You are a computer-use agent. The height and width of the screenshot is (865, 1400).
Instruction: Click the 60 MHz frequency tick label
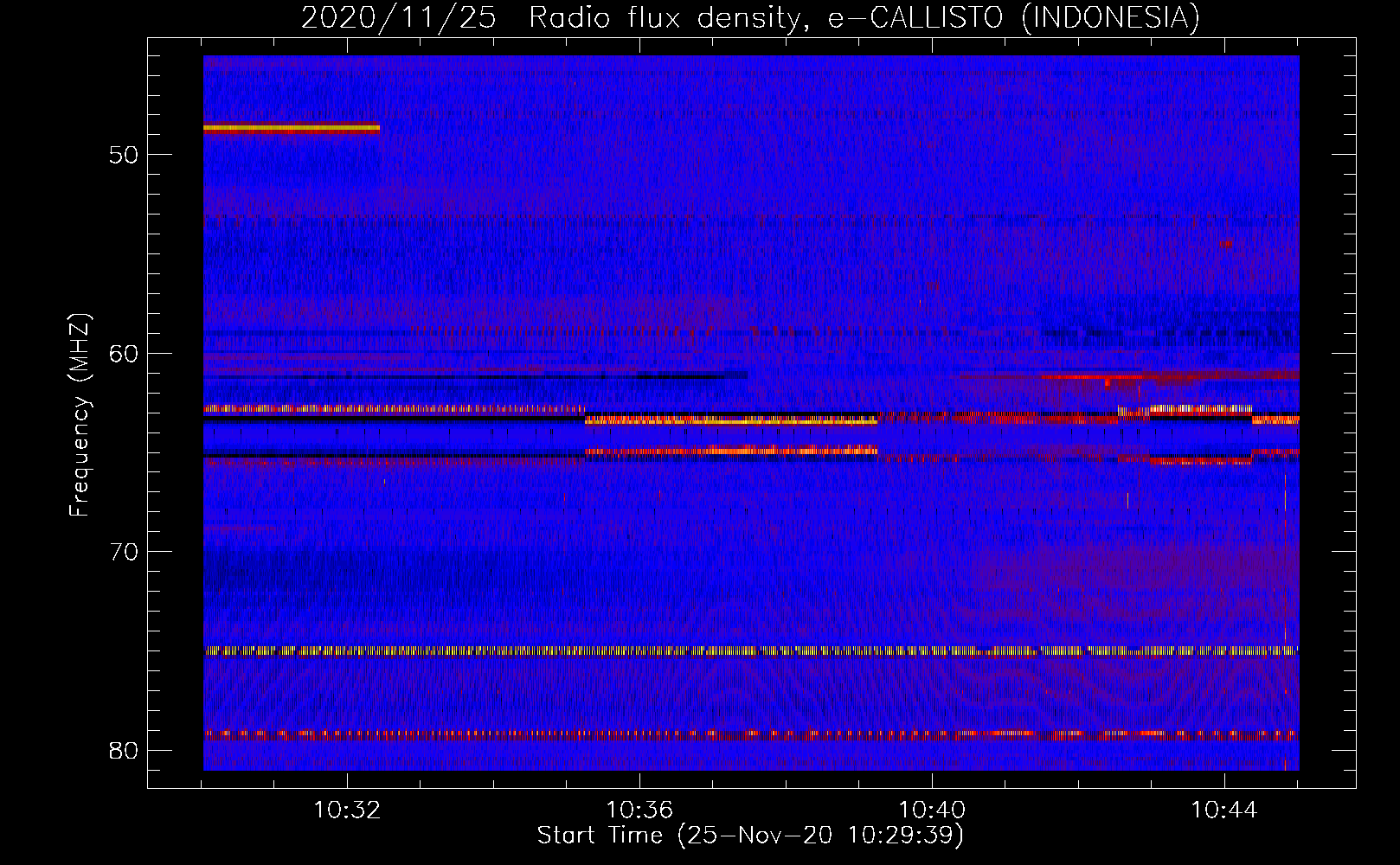tap(124, 353)
